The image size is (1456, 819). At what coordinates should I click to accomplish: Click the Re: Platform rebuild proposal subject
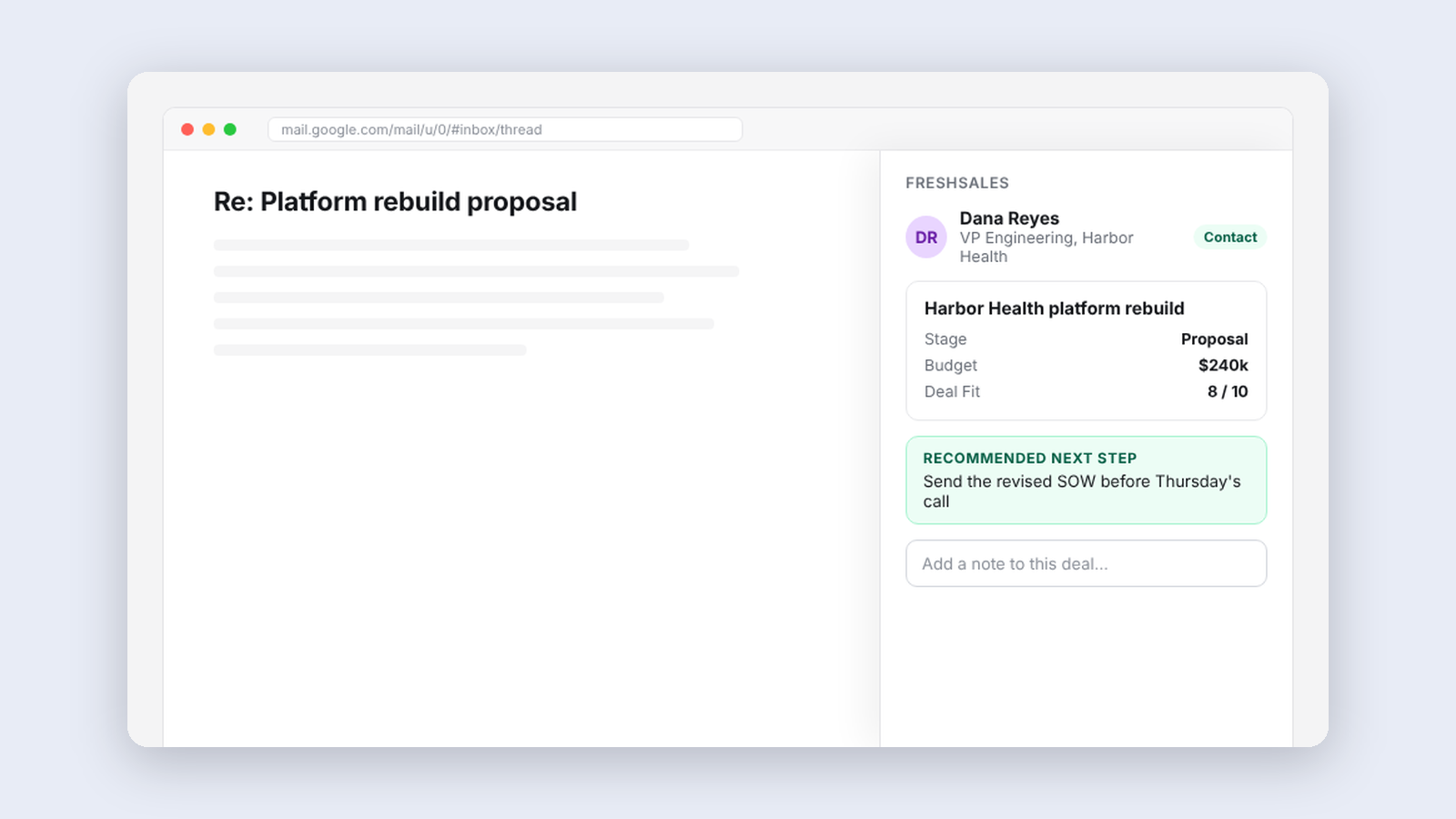click(395, 202)
